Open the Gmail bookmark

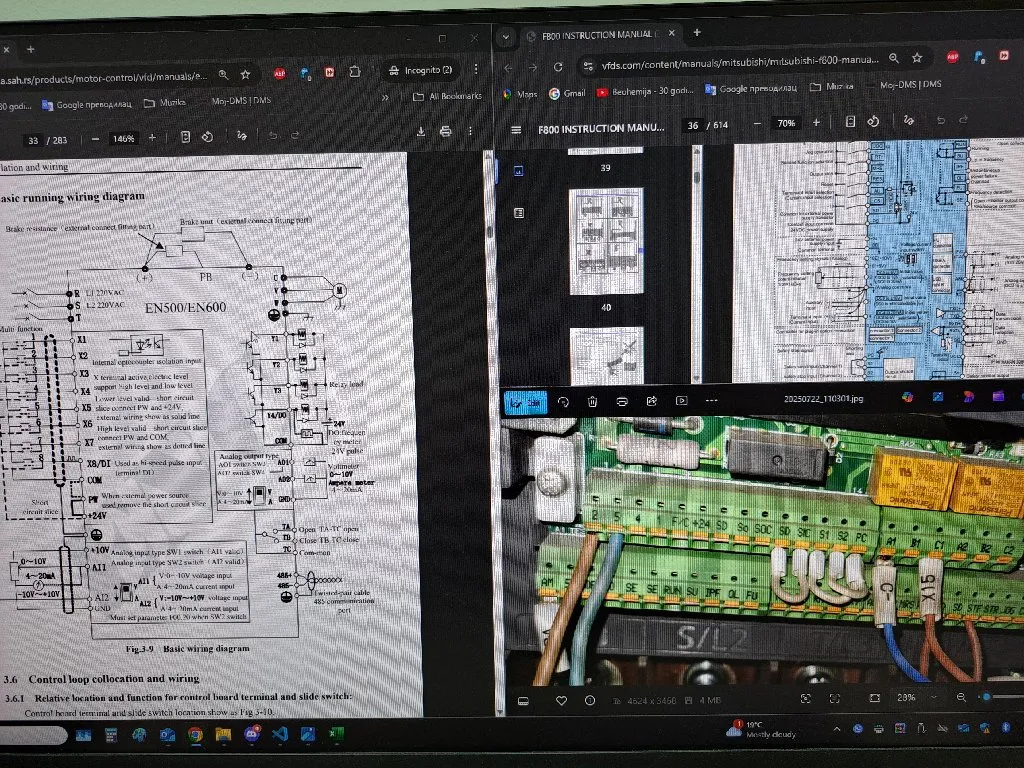tap(566, 93)
